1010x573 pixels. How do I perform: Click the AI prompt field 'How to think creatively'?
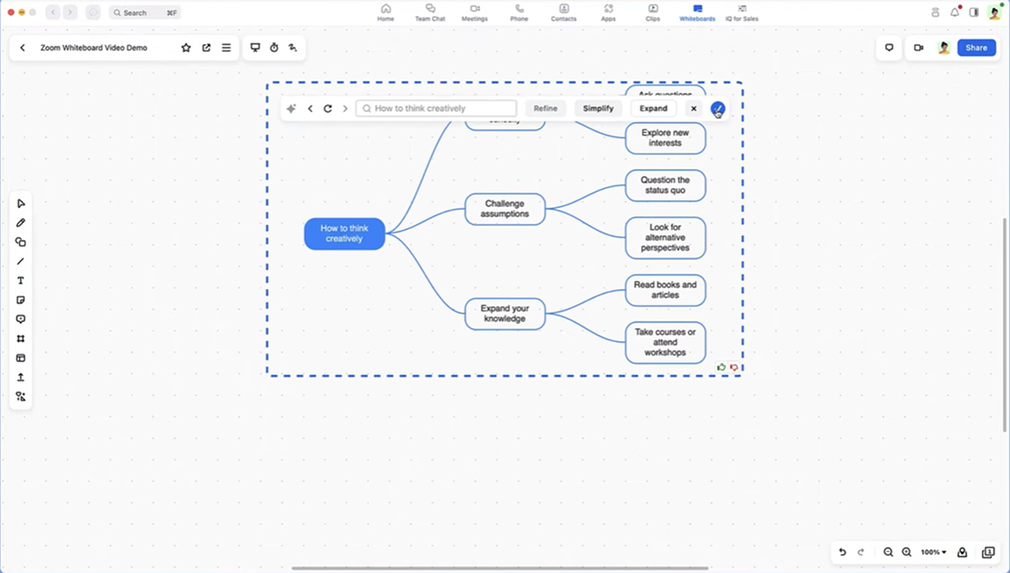pos(437,108)
